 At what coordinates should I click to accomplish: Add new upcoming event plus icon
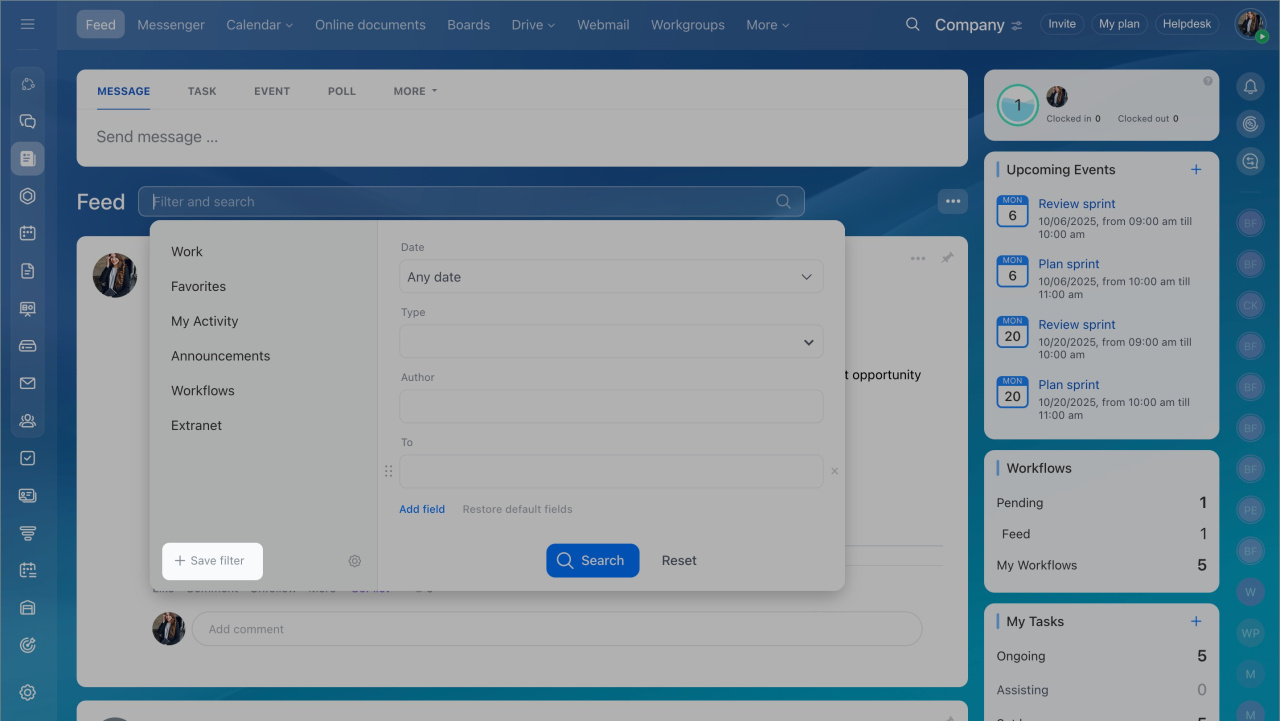pyautogui.click(x=1196, y=170)
